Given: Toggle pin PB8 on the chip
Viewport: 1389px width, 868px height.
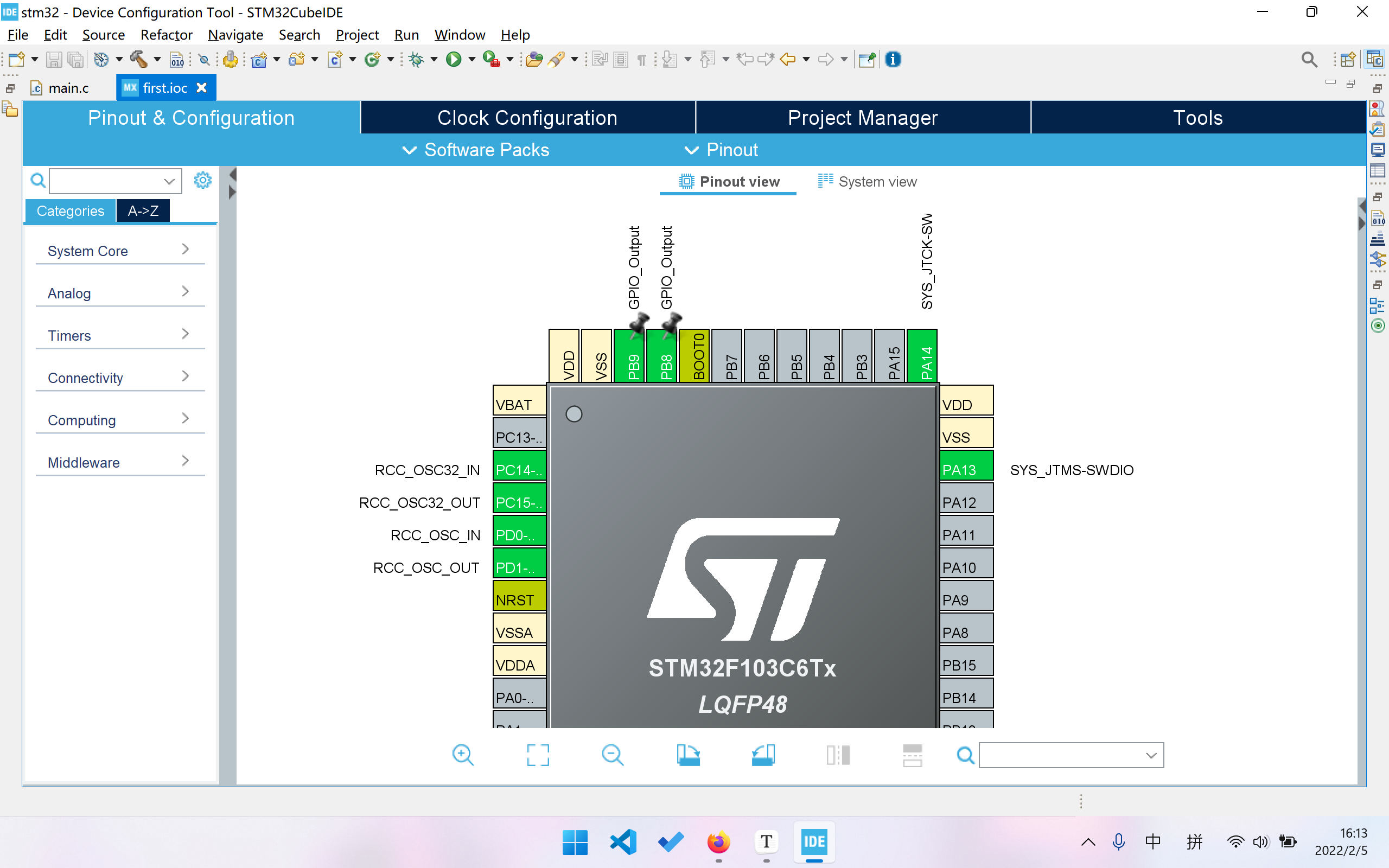Looking at the screenshot, I should 662,355.
